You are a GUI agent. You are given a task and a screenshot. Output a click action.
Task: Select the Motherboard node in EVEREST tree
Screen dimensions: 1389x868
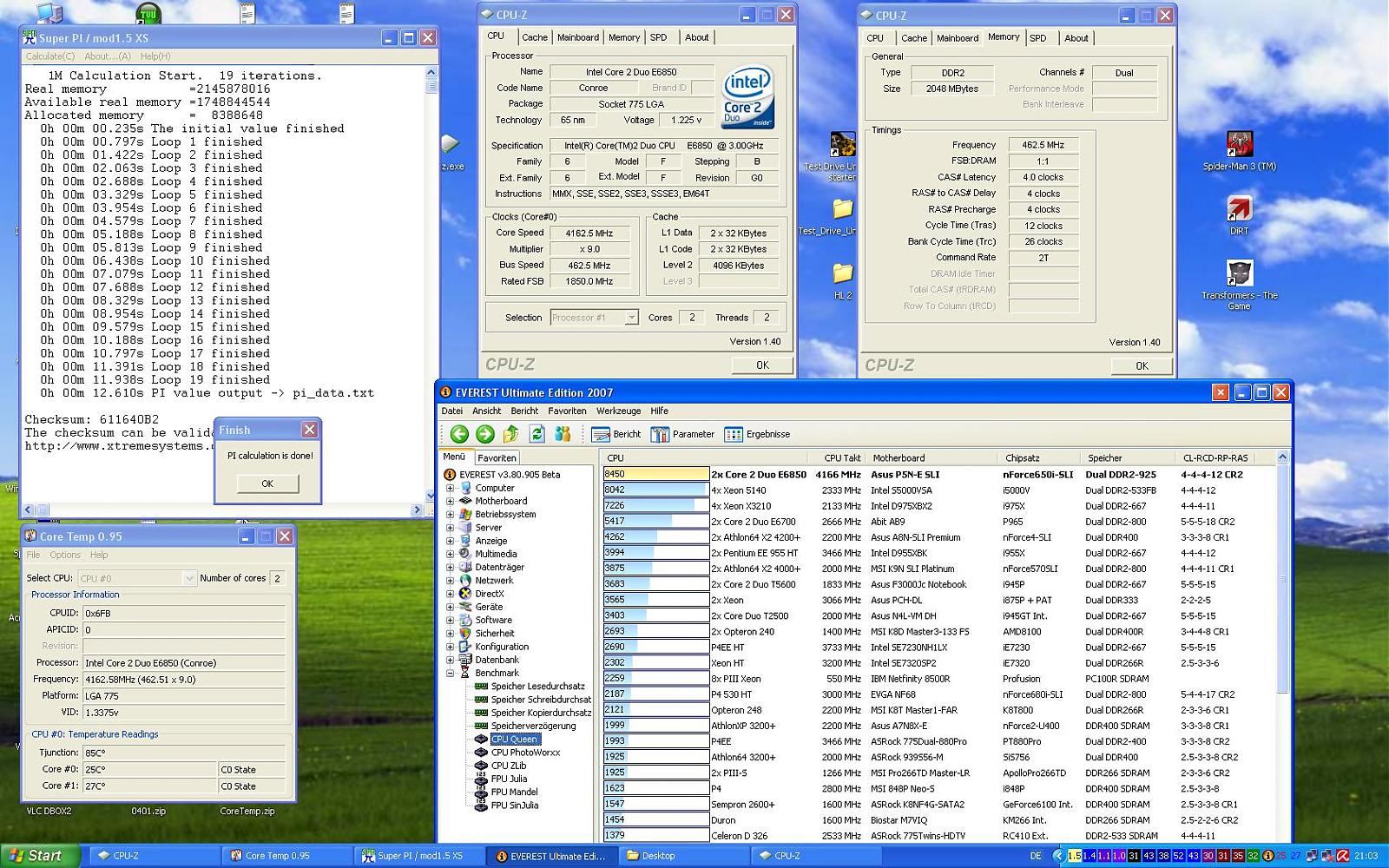(x=501, y=501)
